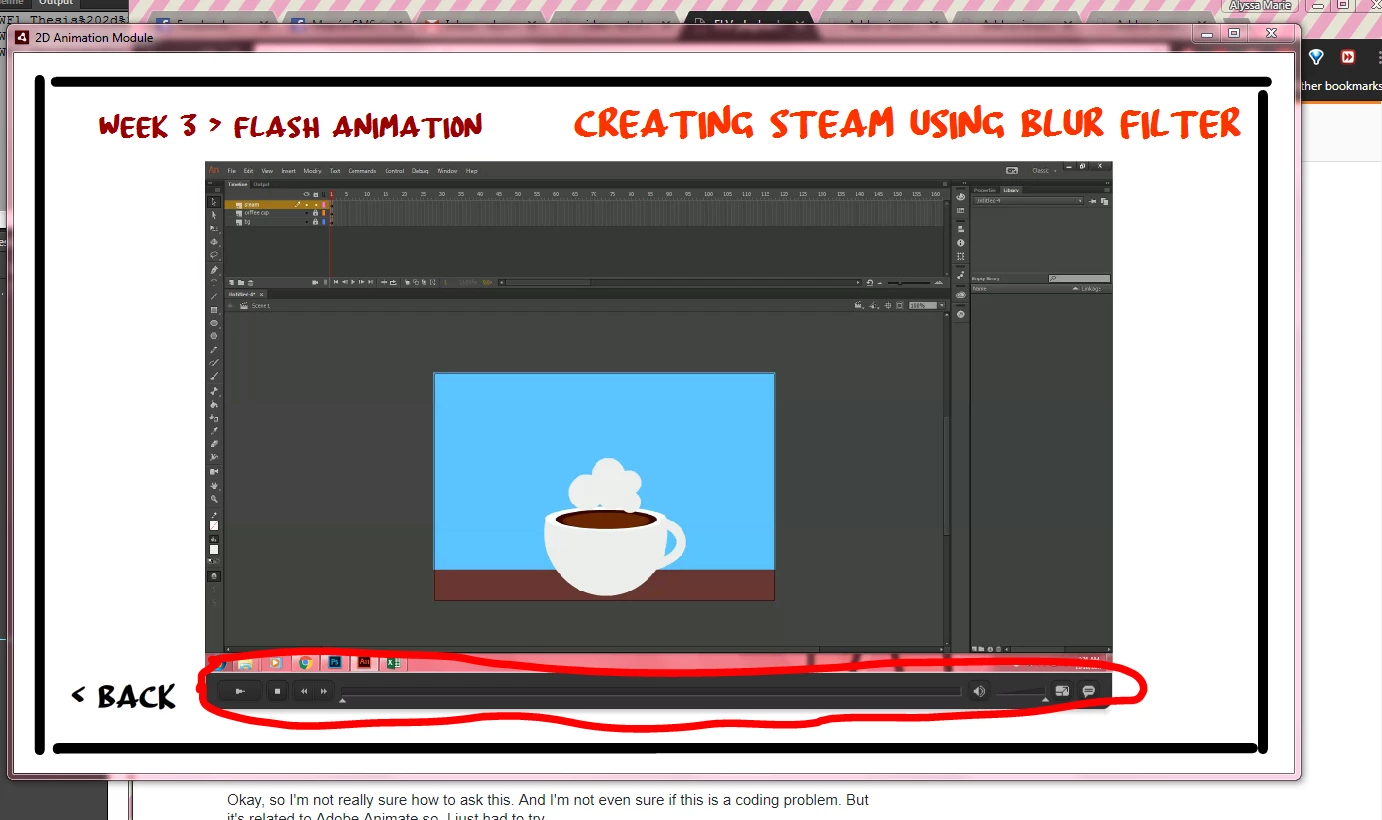Mute the video with the speaker icon
Viewport: 1382px width, 820px height.
tap(979, 691)
